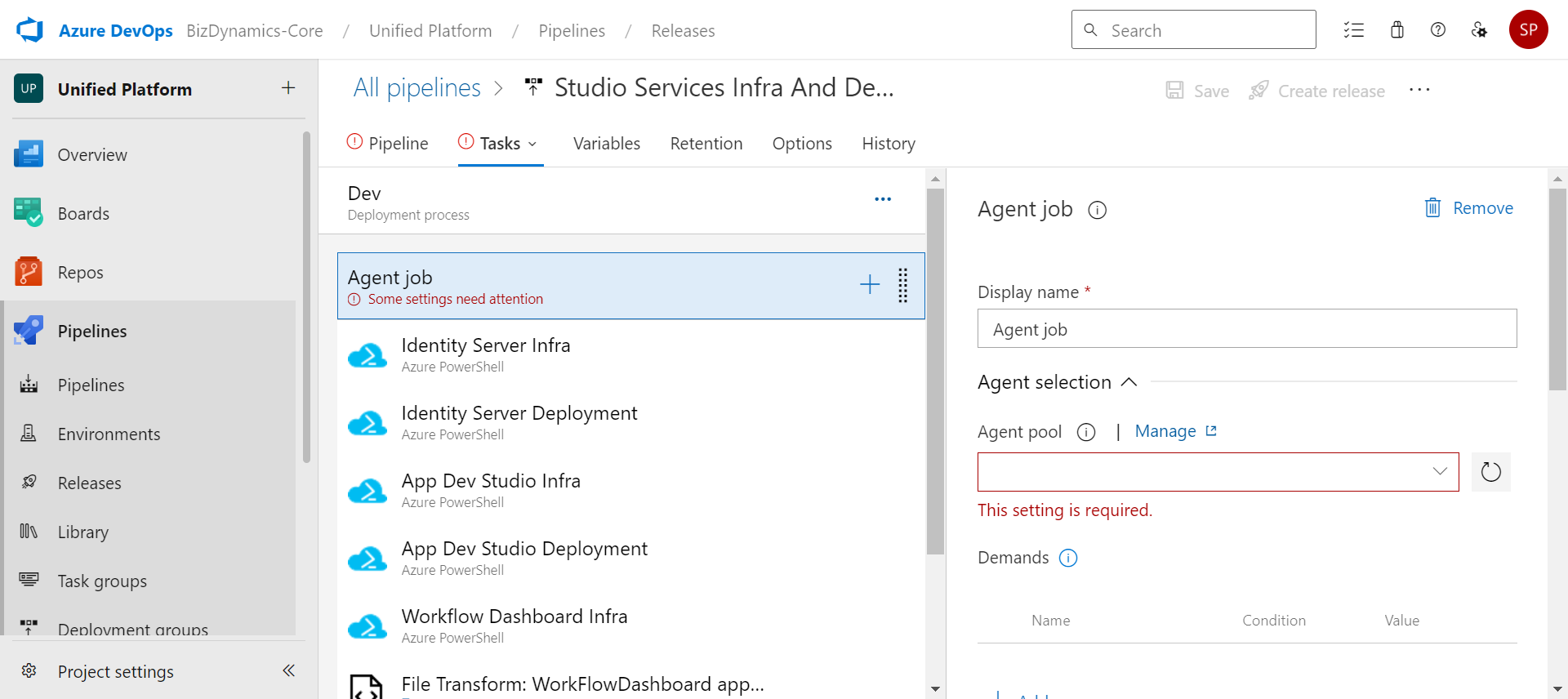
Task: Open the Help question mark icon
Action: pos(1438,30)
